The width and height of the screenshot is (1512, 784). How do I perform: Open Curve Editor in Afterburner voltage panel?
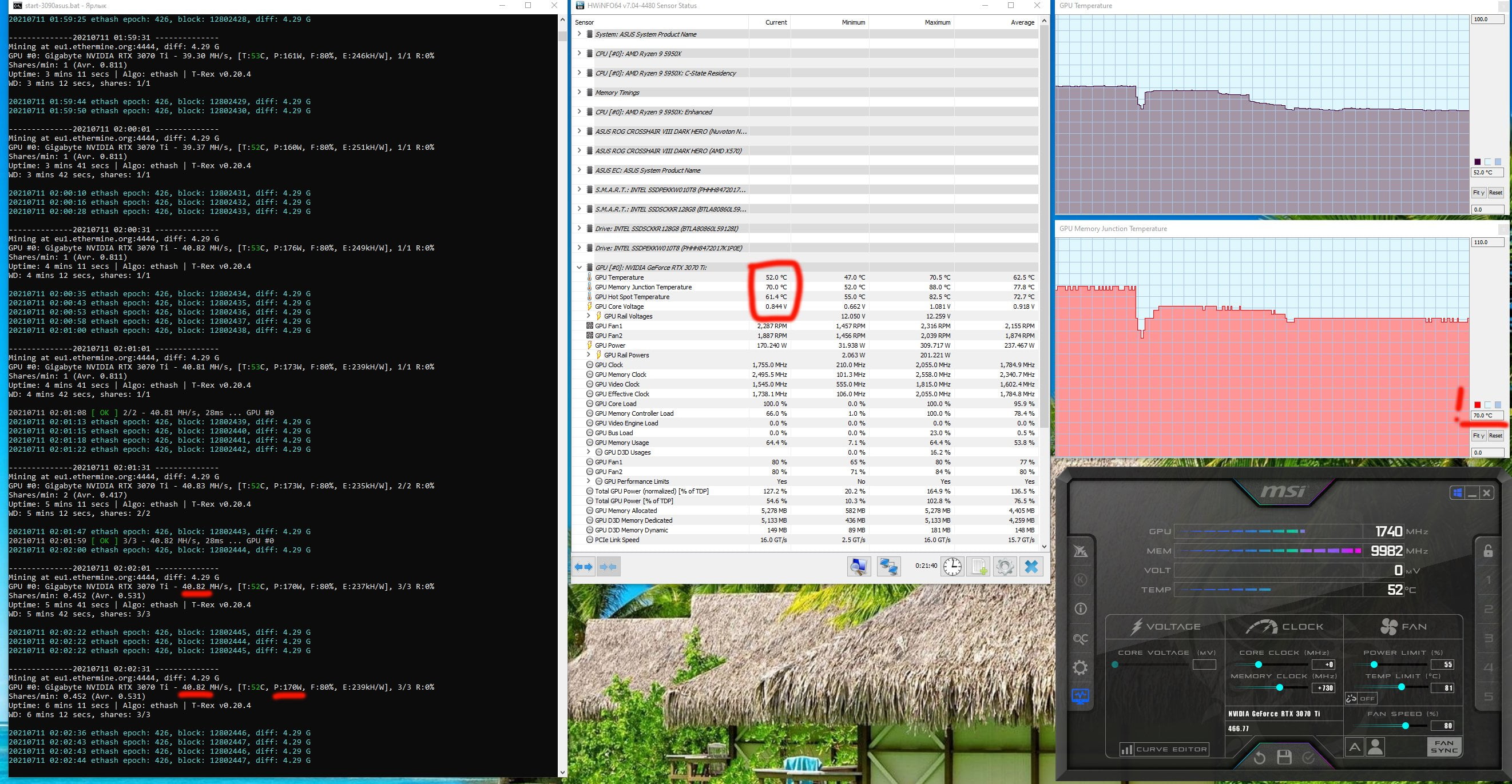[x=1164, y=749]
